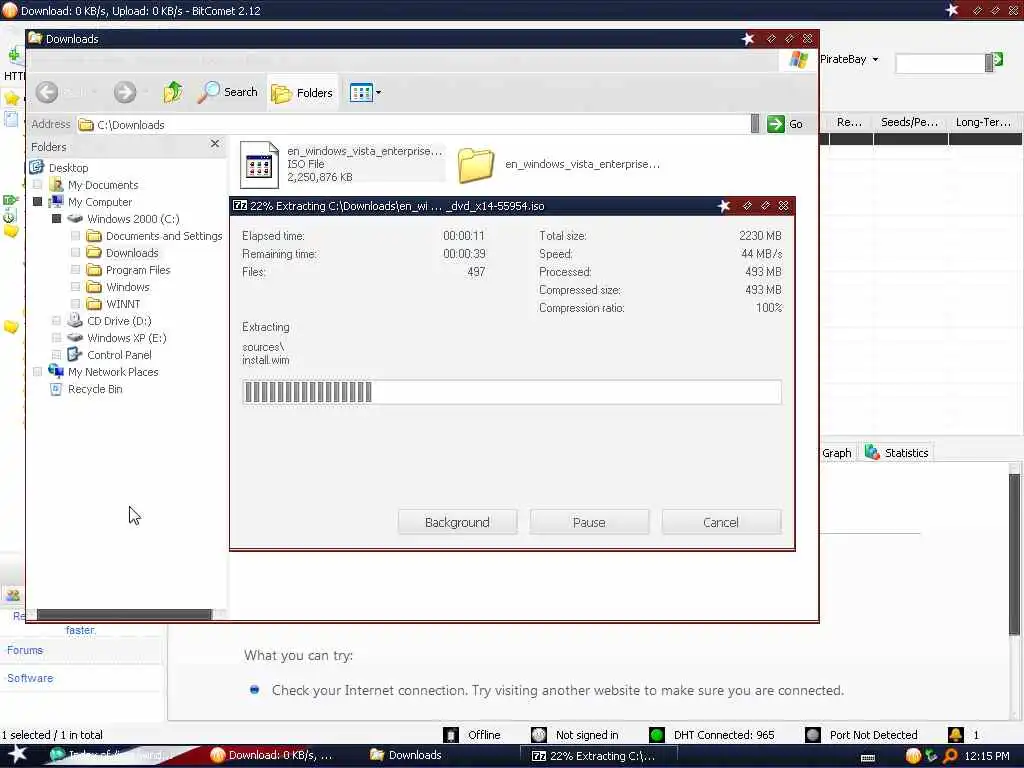Collapse Windows 2000 (C:) tree node
Screen dimensions: 1024x768
click(x=57, y=219)
